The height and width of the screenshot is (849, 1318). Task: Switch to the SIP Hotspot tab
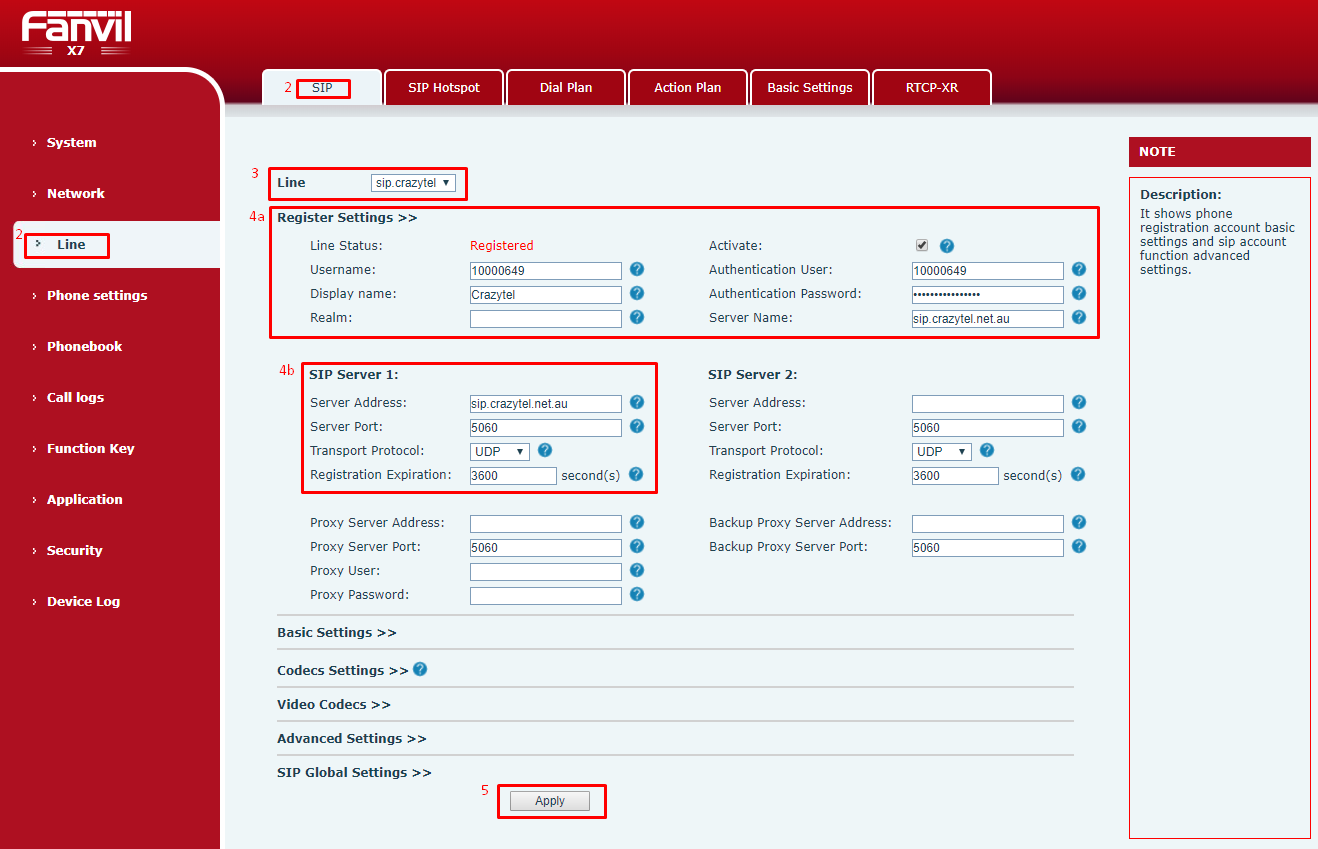444,88
